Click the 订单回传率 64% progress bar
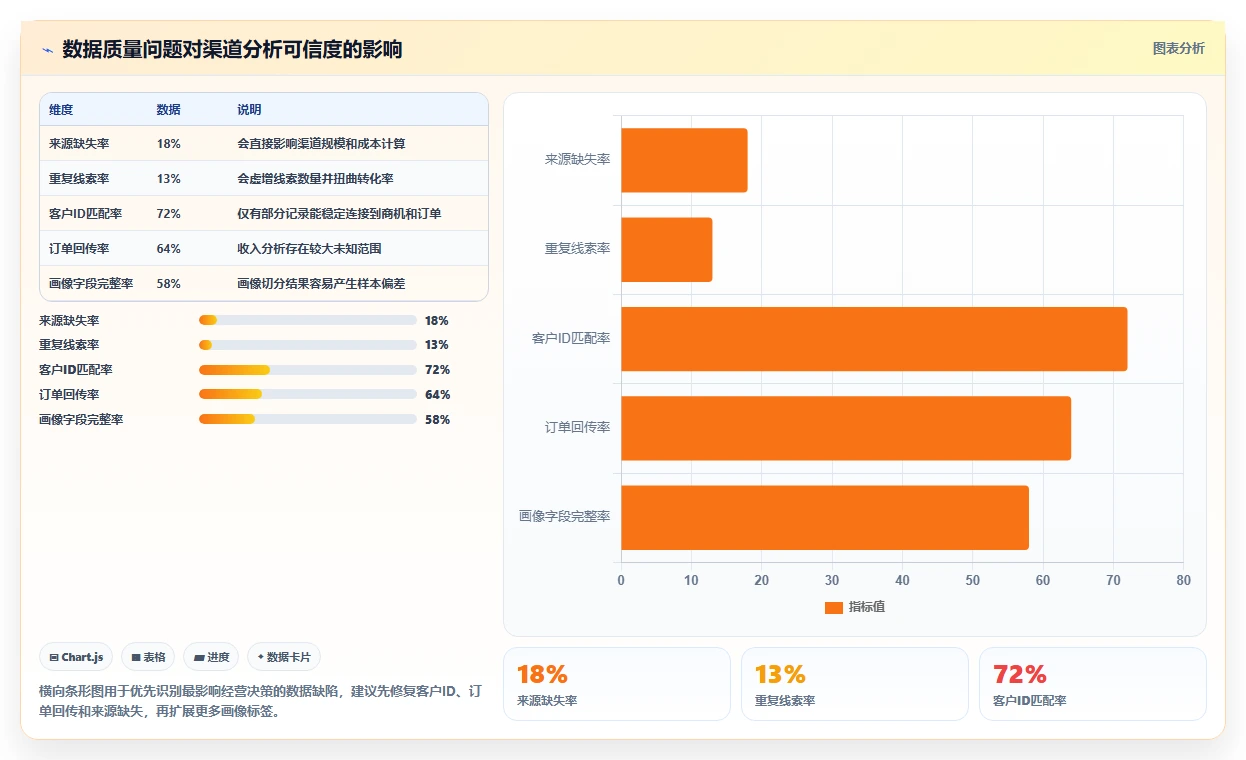Screen dimensions: 1246x760 click(x=308, y=394)
